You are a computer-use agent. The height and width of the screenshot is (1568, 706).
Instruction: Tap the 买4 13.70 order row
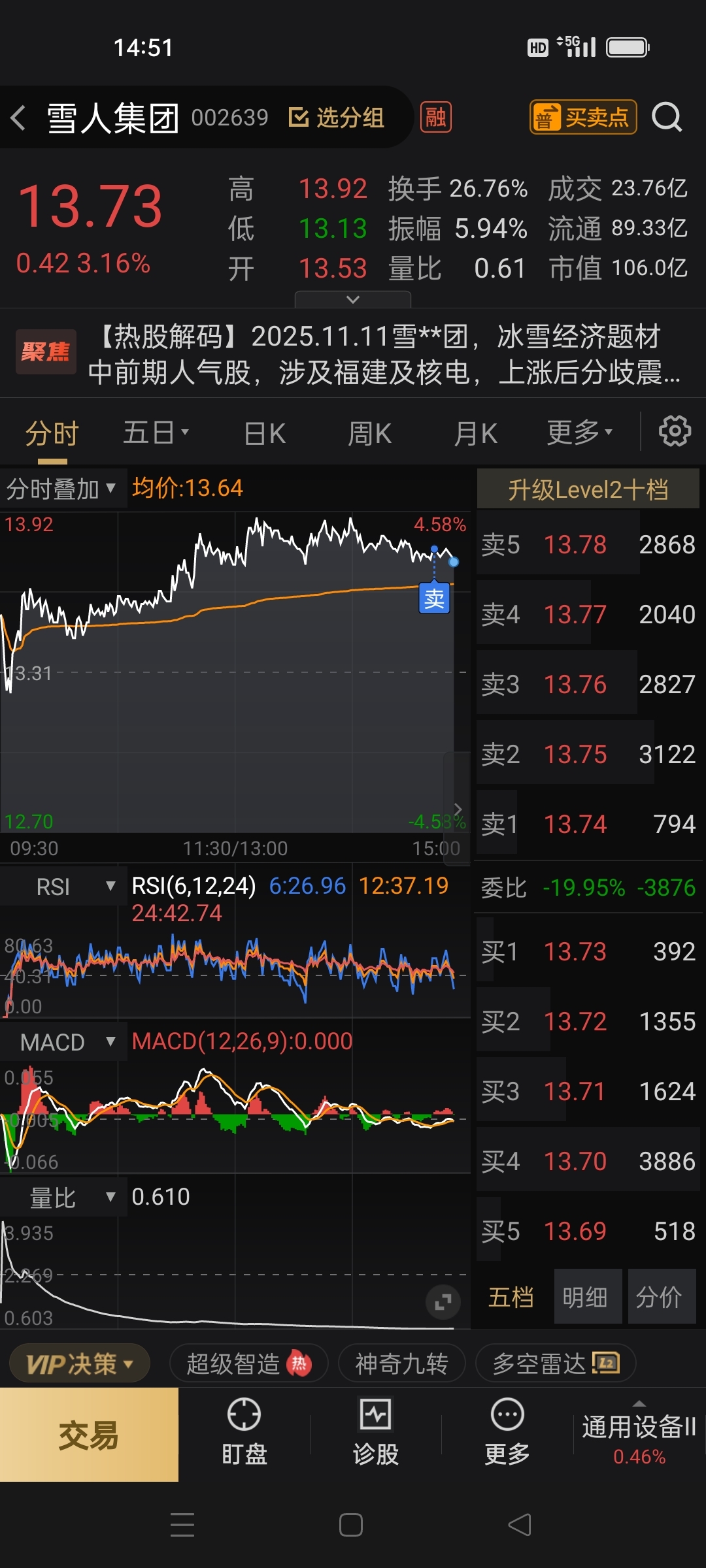coord(588,1161)
